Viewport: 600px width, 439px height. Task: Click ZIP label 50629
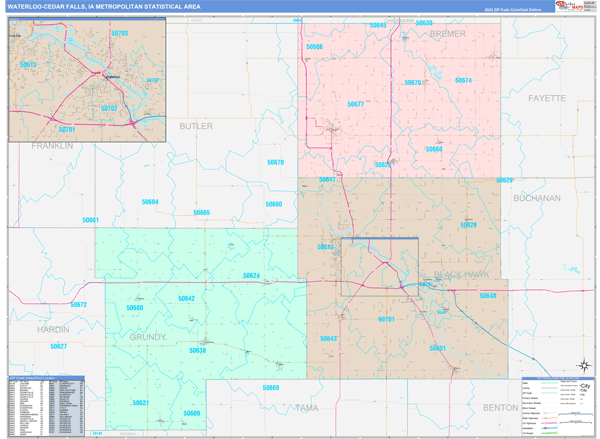pos(504,180)
